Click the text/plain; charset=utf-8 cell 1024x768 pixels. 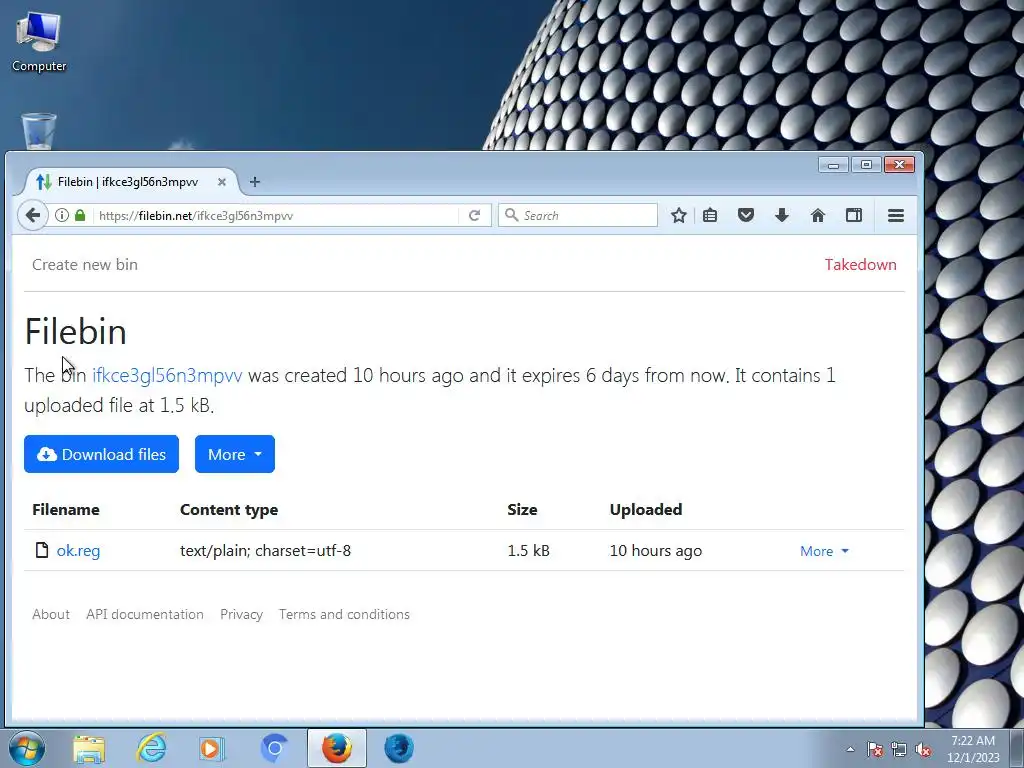[x=265, y=551]
